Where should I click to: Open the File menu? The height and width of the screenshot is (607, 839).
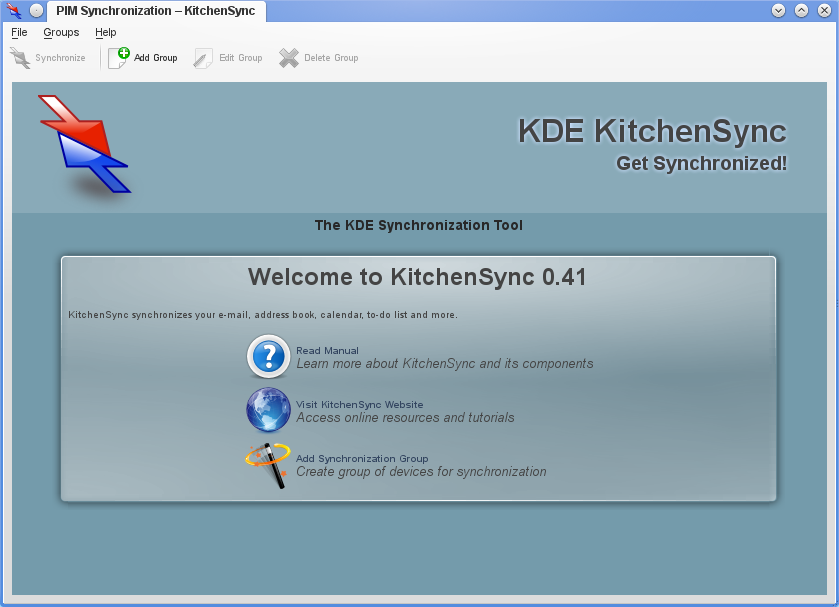pyautogui.click(x=19, y=32)
